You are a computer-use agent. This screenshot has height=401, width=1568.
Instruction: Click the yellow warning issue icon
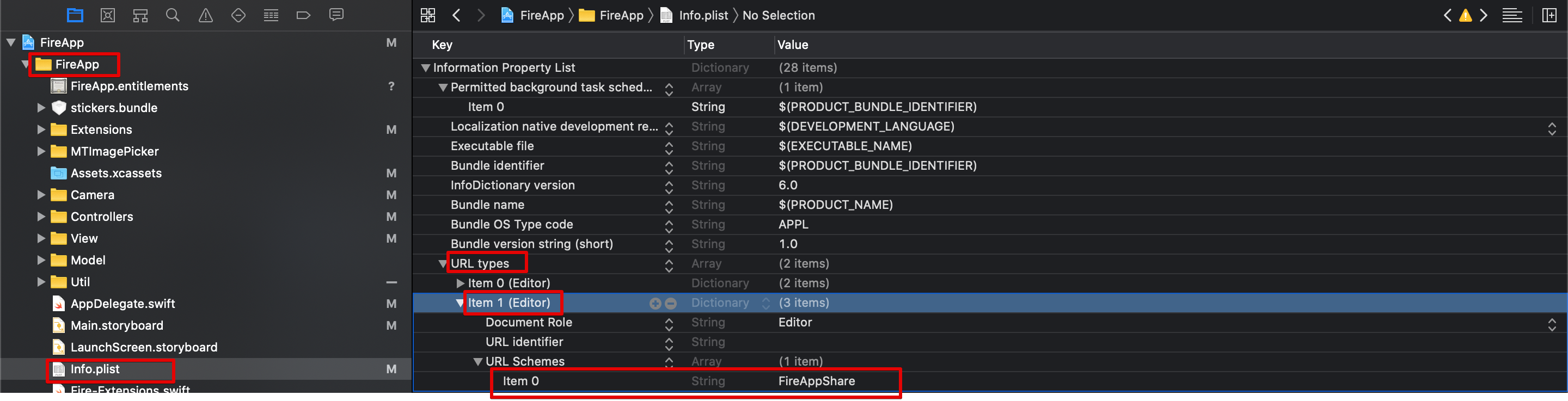click(1465, 15)
